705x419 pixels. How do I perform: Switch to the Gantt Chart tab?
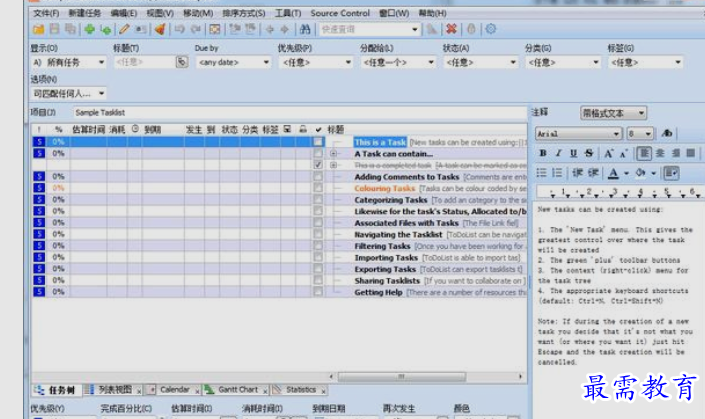(x=237, y=390)
